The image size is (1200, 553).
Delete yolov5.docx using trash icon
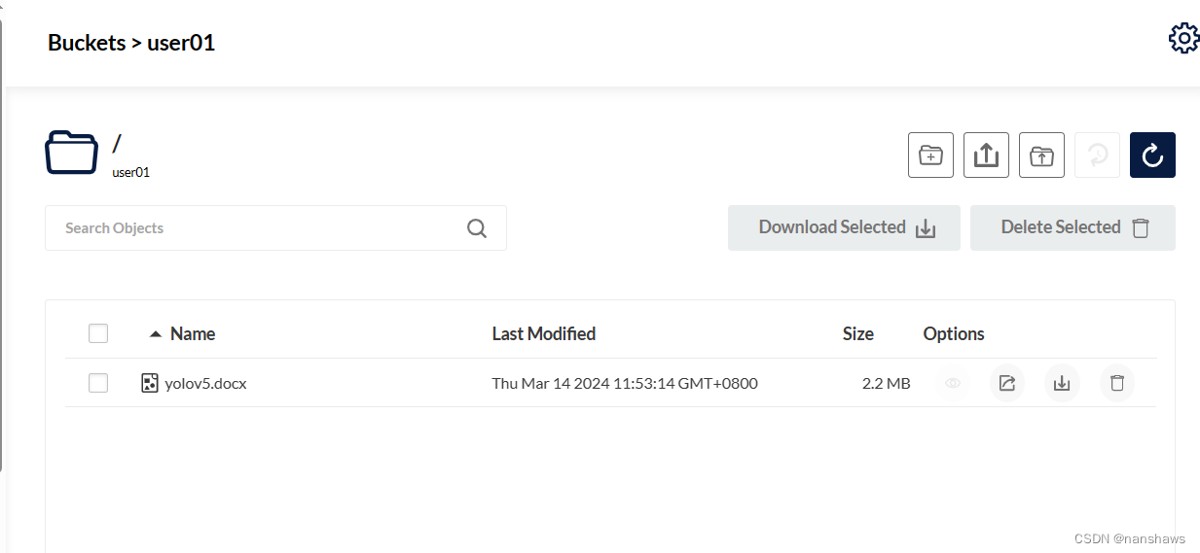pyautogui.click(x=1117, y=383)
